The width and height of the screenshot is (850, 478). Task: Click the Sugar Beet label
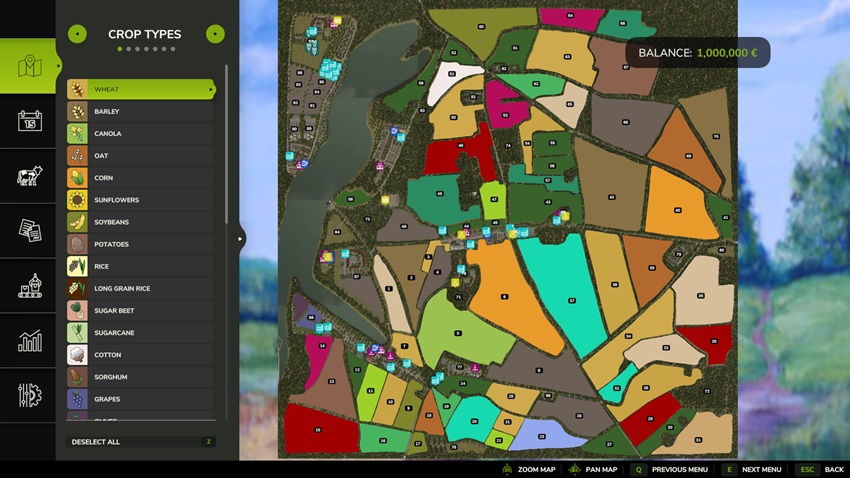[114, 311]
